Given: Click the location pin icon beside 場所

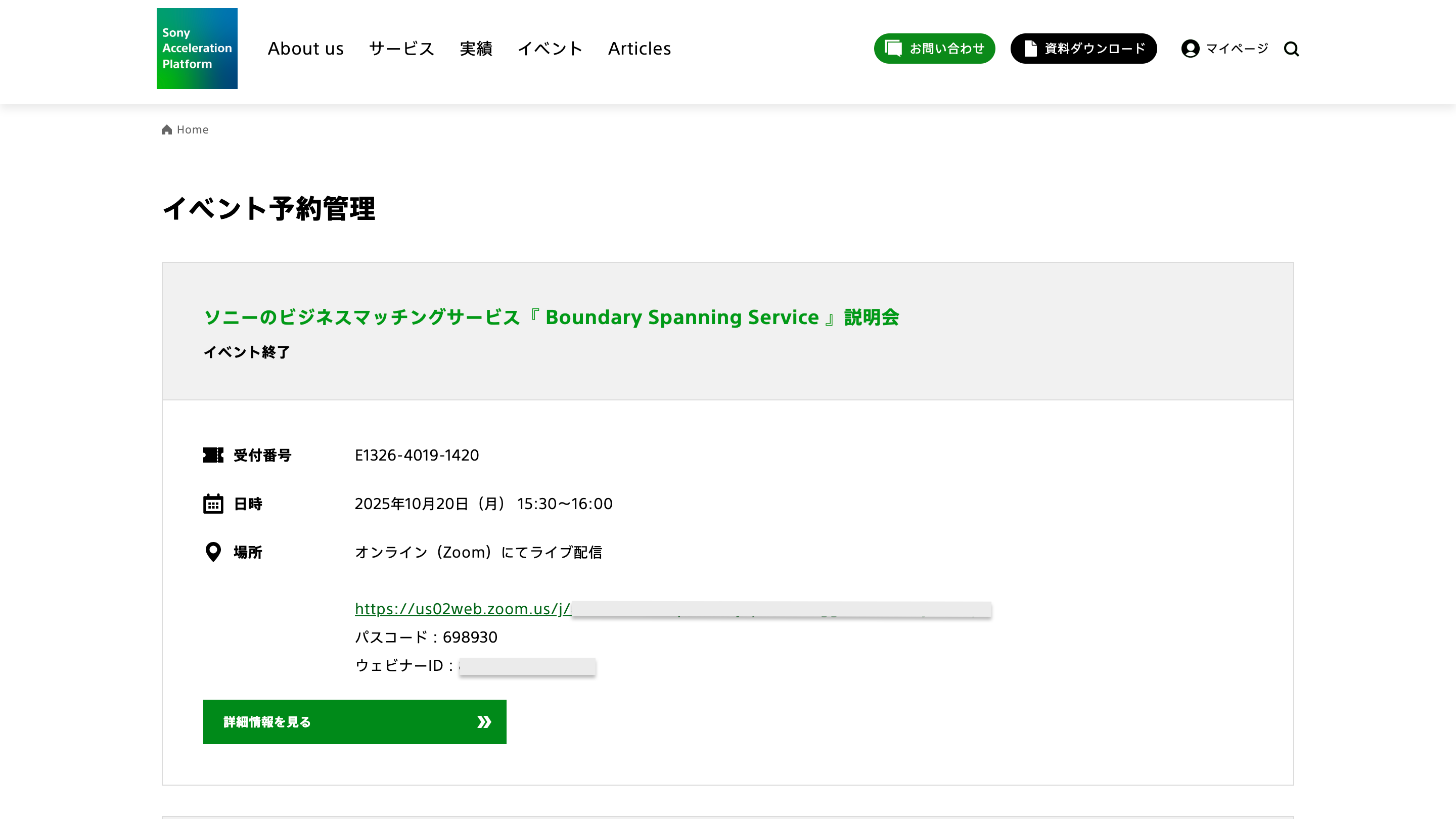Looking at the screenshot, I should point(213,552).
